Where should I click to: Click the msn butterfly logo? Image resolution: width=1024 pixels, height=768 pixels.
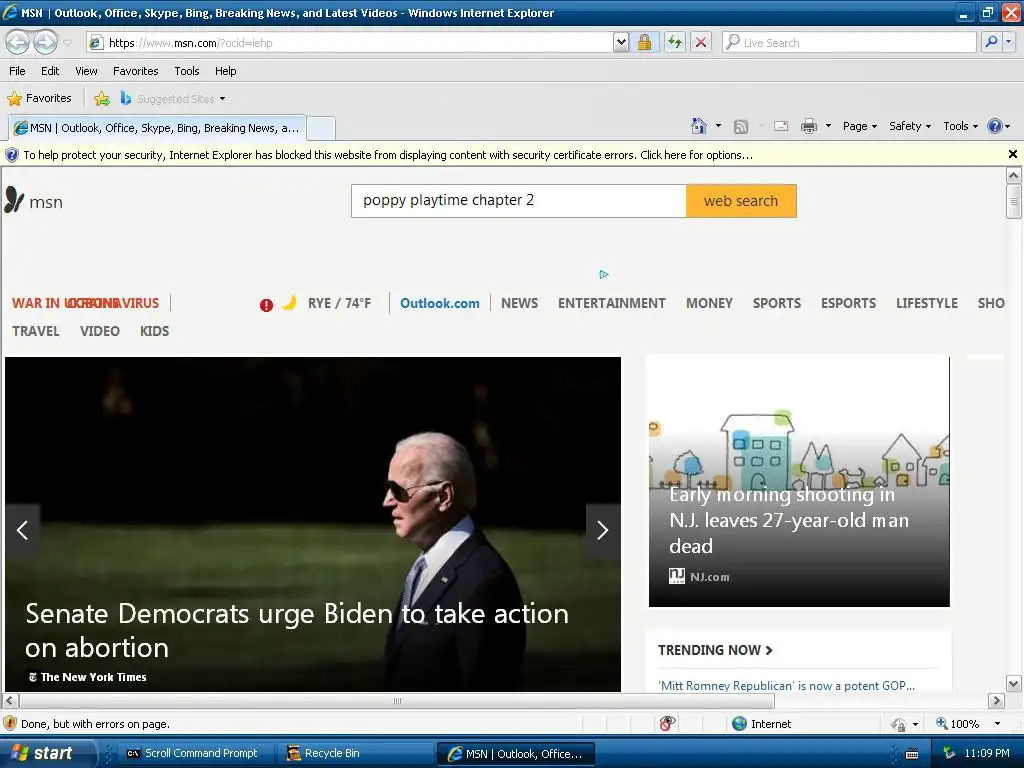[34, 200]
